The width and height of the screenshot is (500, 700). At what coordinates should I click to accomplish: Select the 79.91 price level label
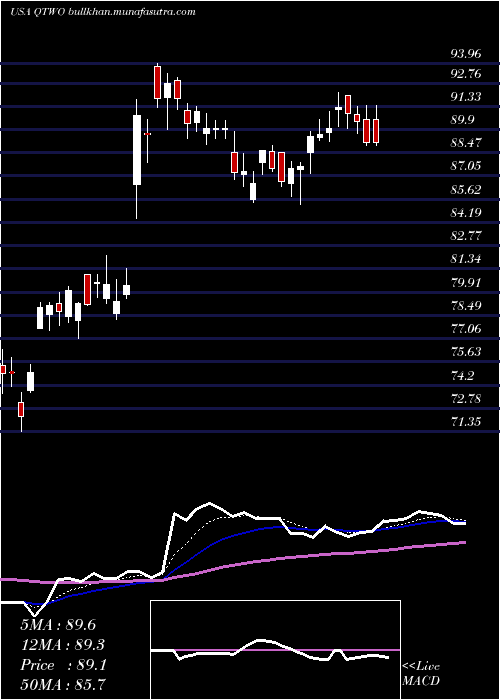(466, 283)
